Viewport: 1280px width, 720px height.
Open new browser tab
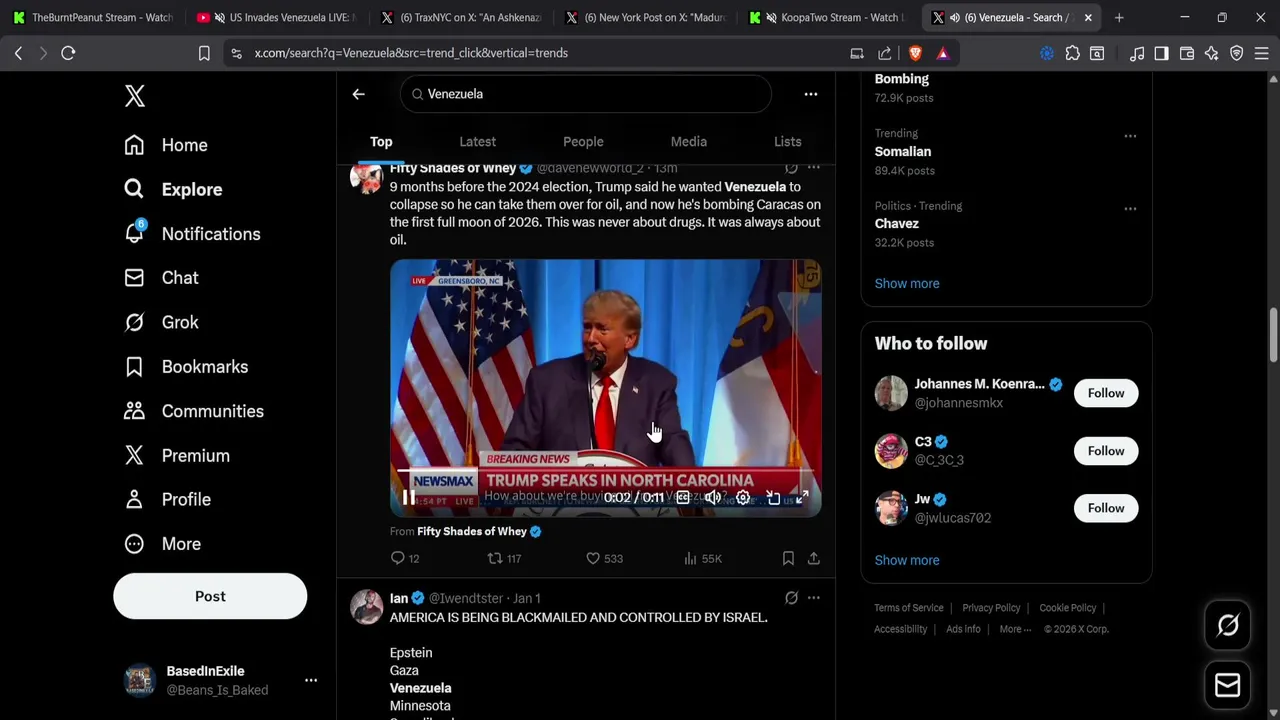1119,17
